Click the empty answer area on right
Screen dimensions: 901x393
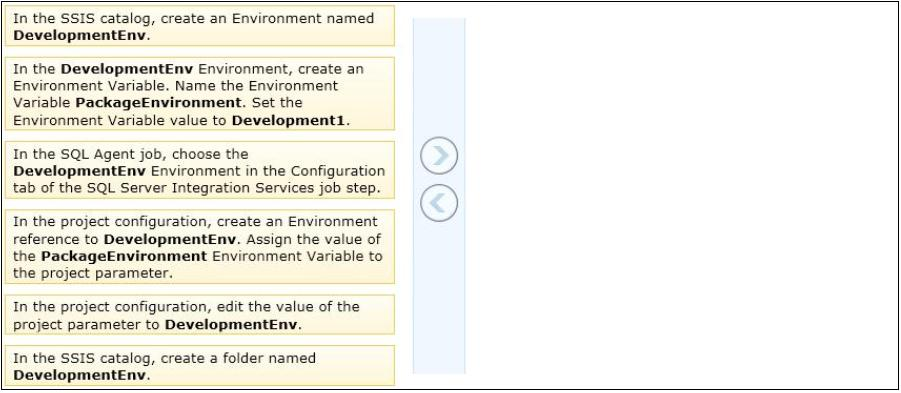[681, 195]
